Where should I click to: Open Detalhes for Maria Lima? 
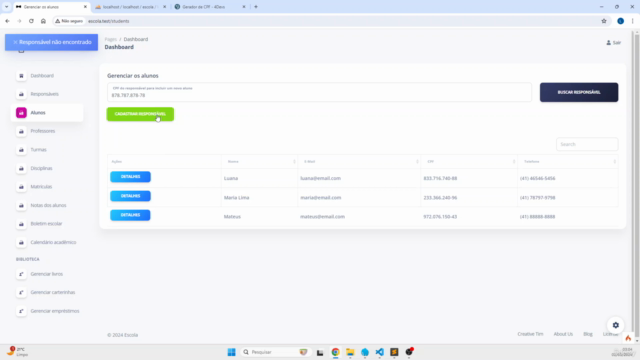130,196
